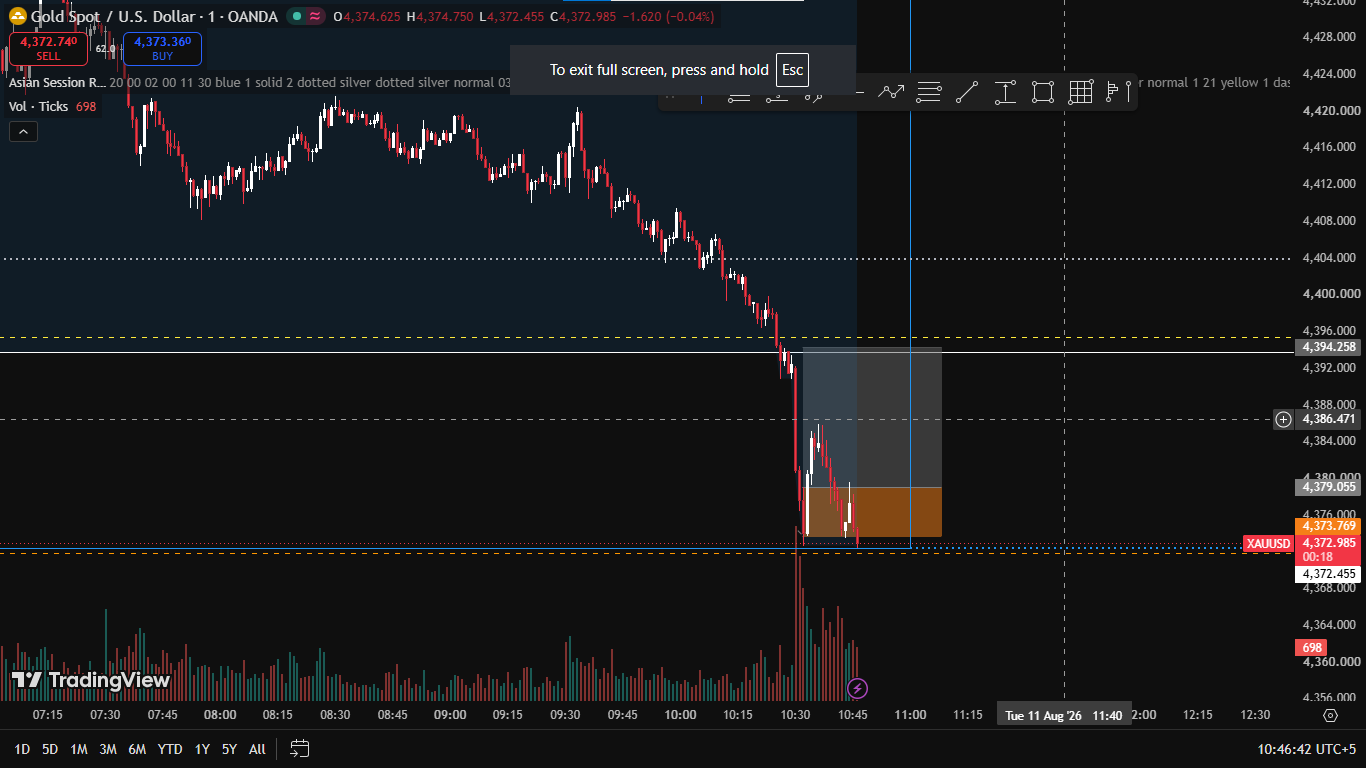Click the 4,379.055 price label

click(1328, 487)
